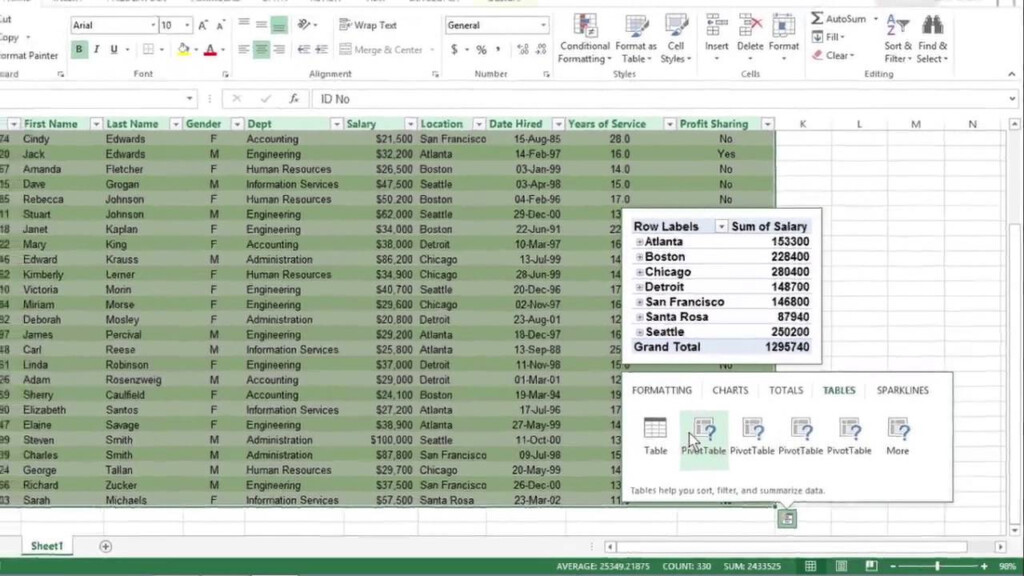The image size is (1024, 576).
Task: Click More in Quick Analysis tables
Action: (897, 436)
